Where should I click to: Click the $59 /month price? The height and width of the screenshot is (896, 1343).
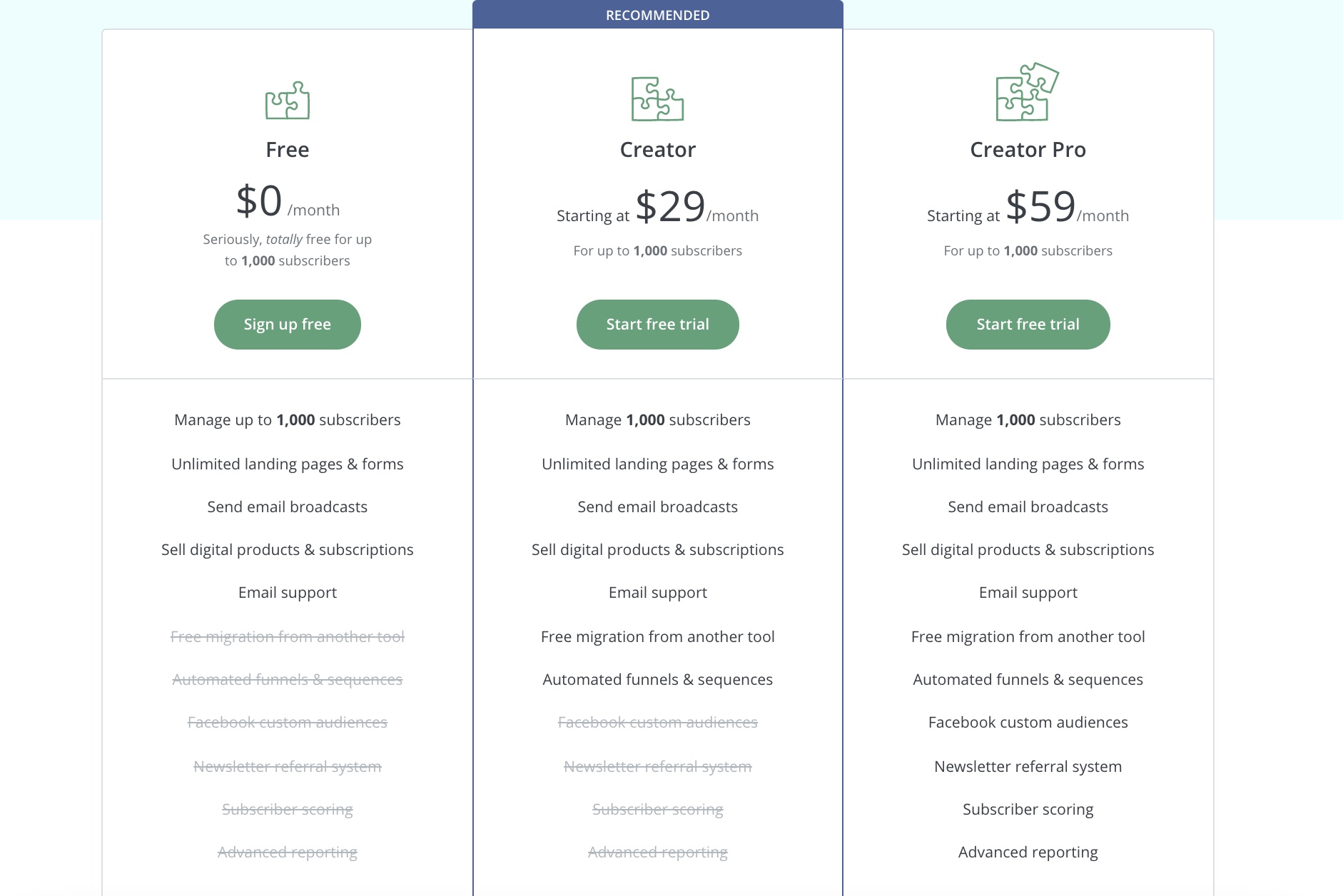point(1067,207)
